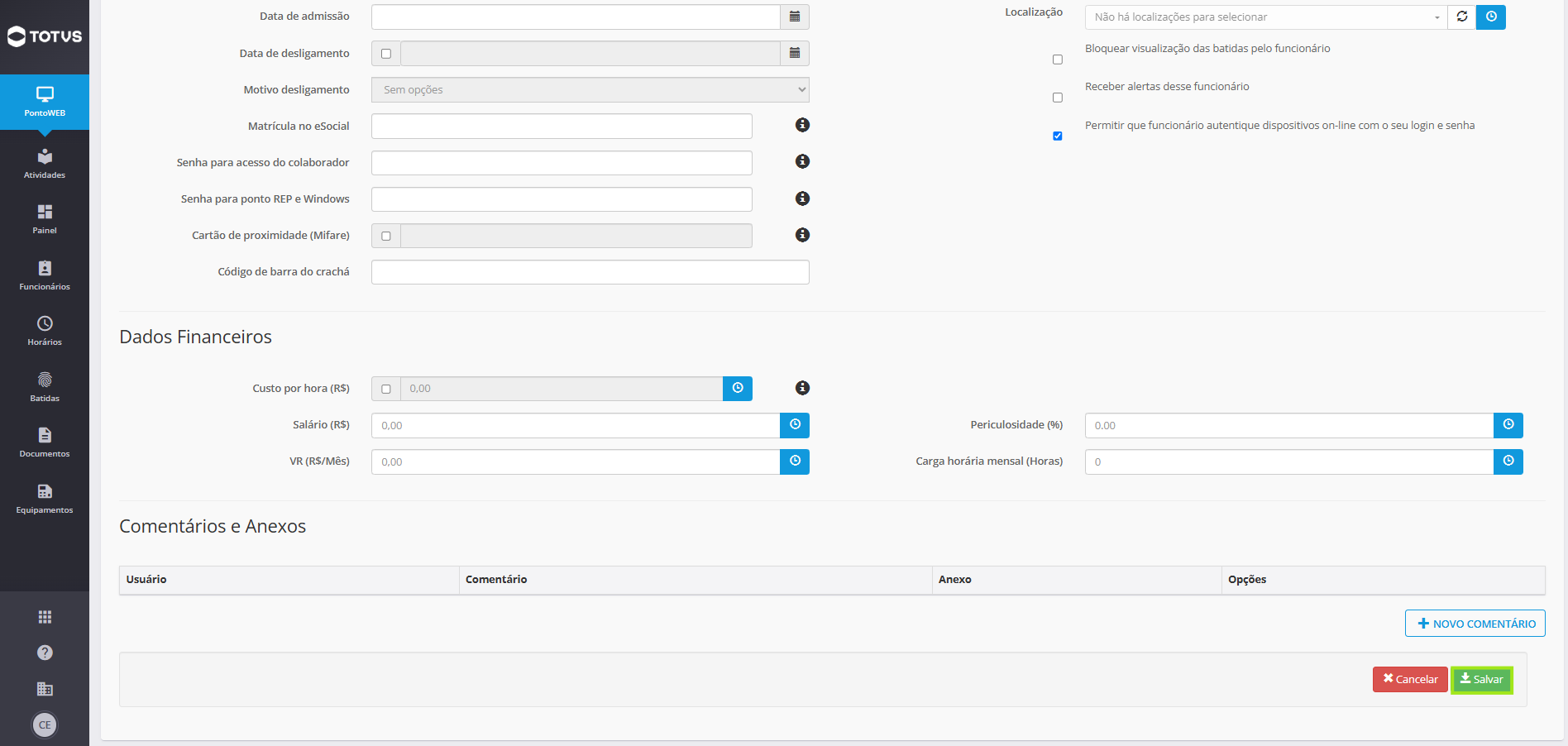Enable the Custo por hora checkbox
Image resolution: width=1568 pixels, height=746 pixels.
pyautogui.click(x=386, y=389)
